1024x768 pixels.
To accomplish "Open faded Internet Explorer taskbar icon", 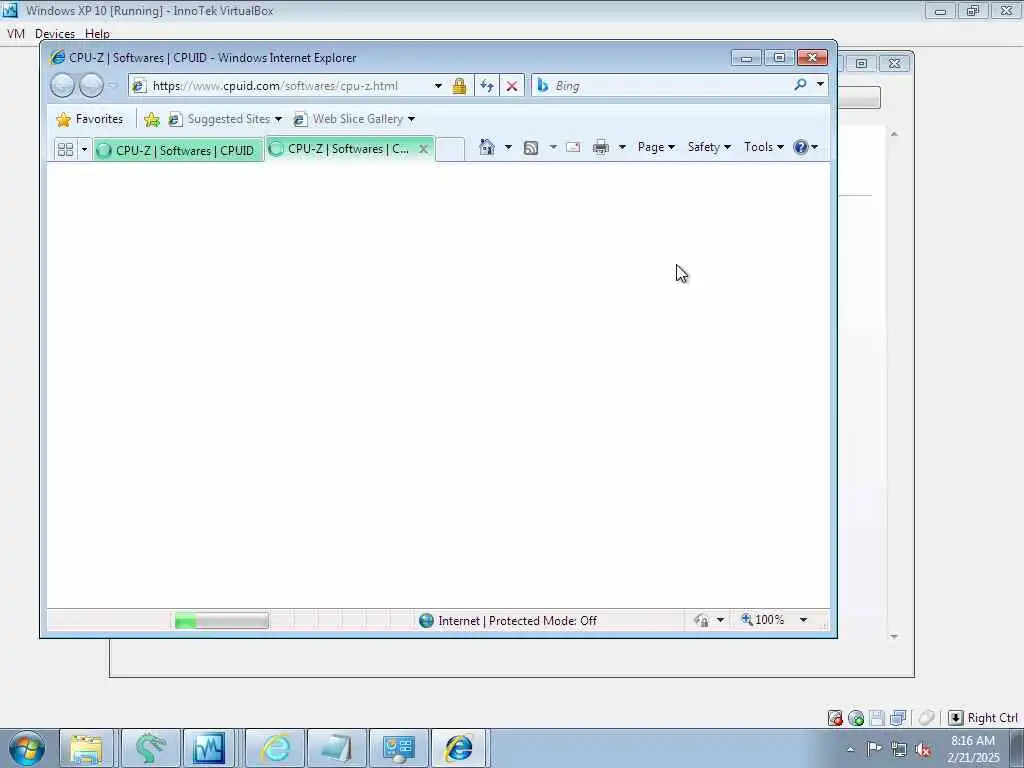I will click(x=275, y=748).
